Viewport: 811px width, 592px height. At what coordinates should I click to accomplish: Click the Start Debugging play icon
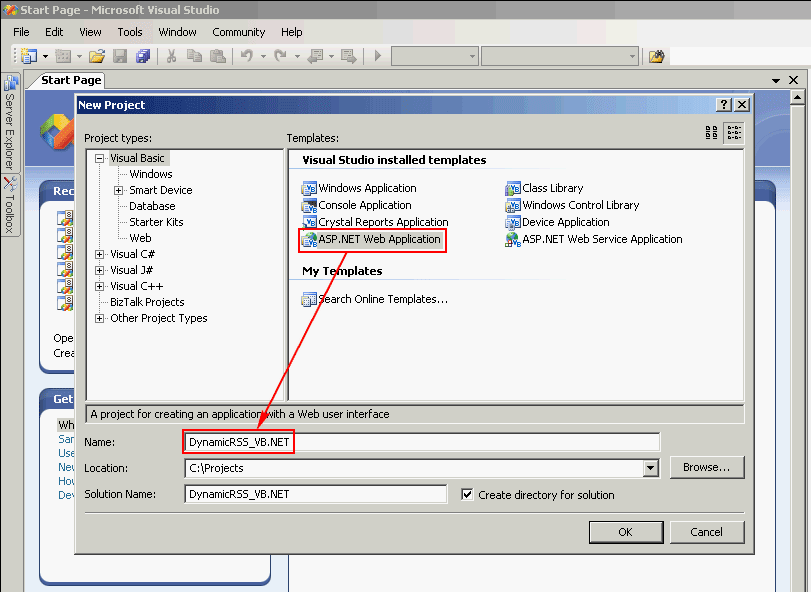[378, 56]
